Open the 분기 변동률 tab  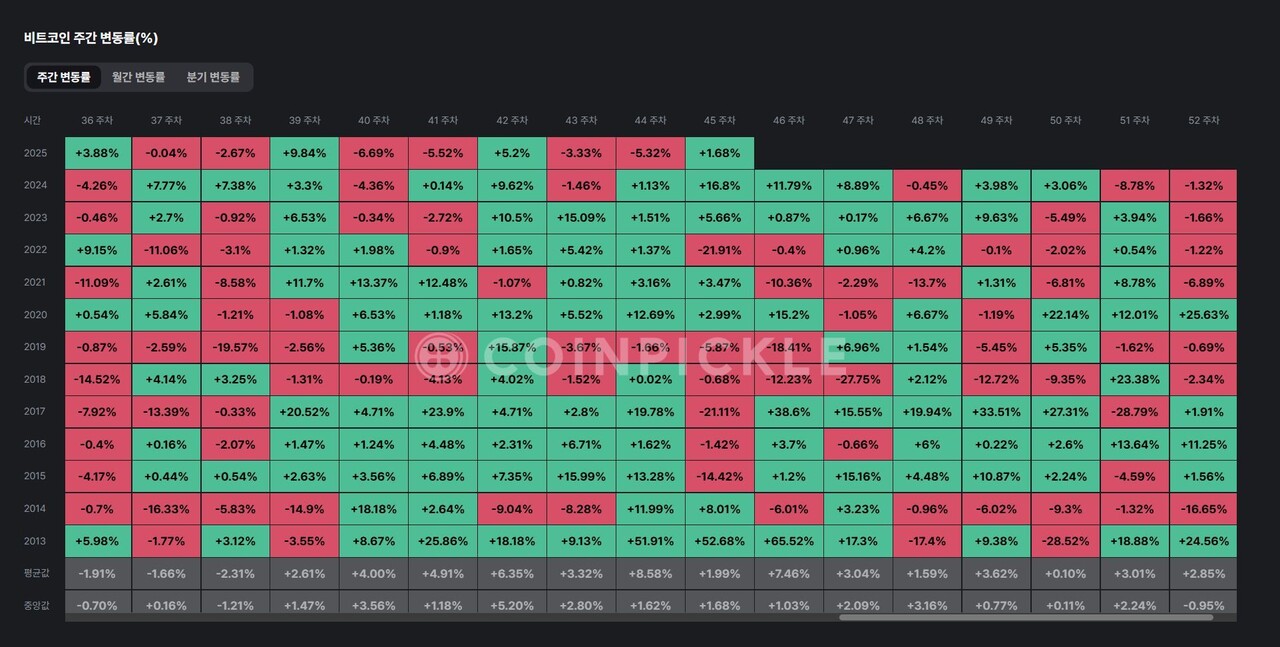[213, 77]
